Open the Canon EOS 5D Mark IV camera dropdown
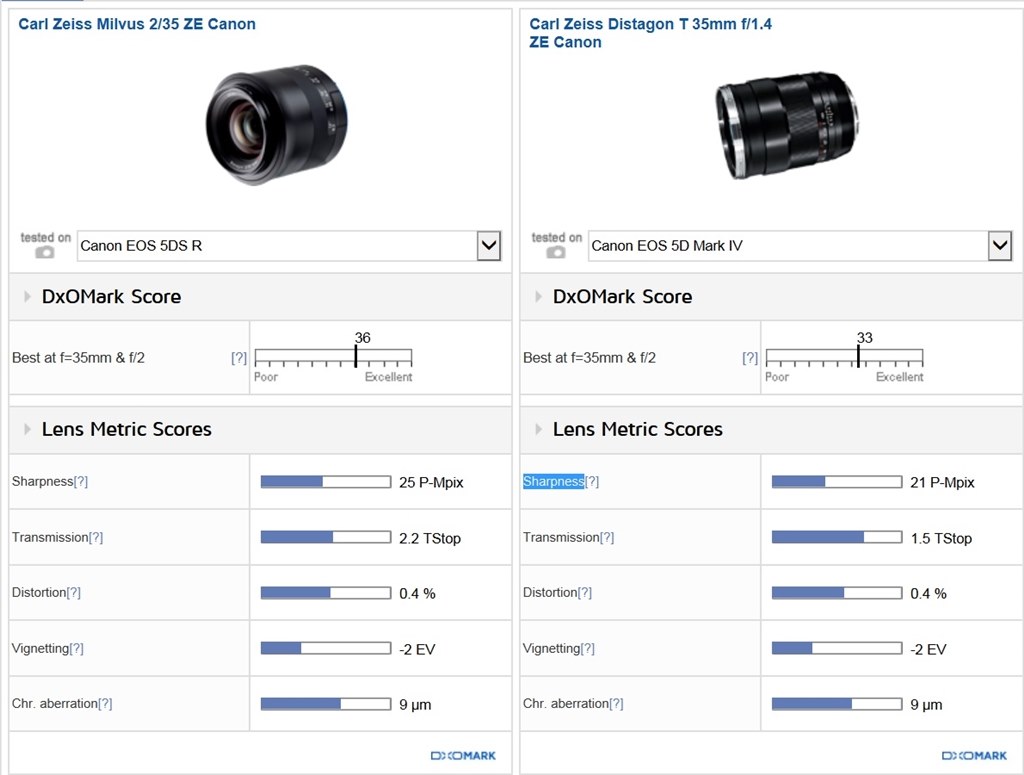This screenshot has height=775, width=1024. [800, 245]
